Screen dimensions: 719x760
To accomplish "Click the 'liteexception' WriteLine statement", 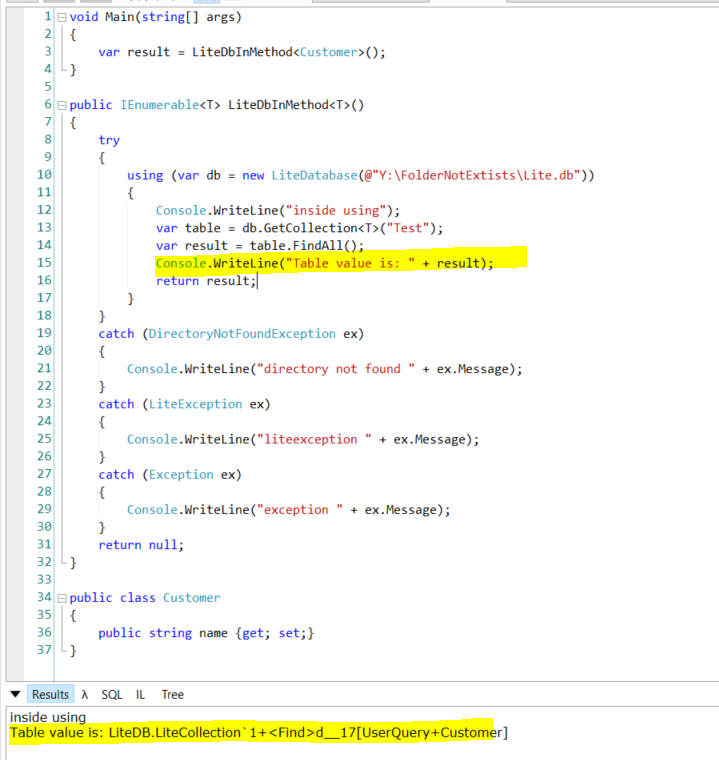I will [x=303, y=440].
